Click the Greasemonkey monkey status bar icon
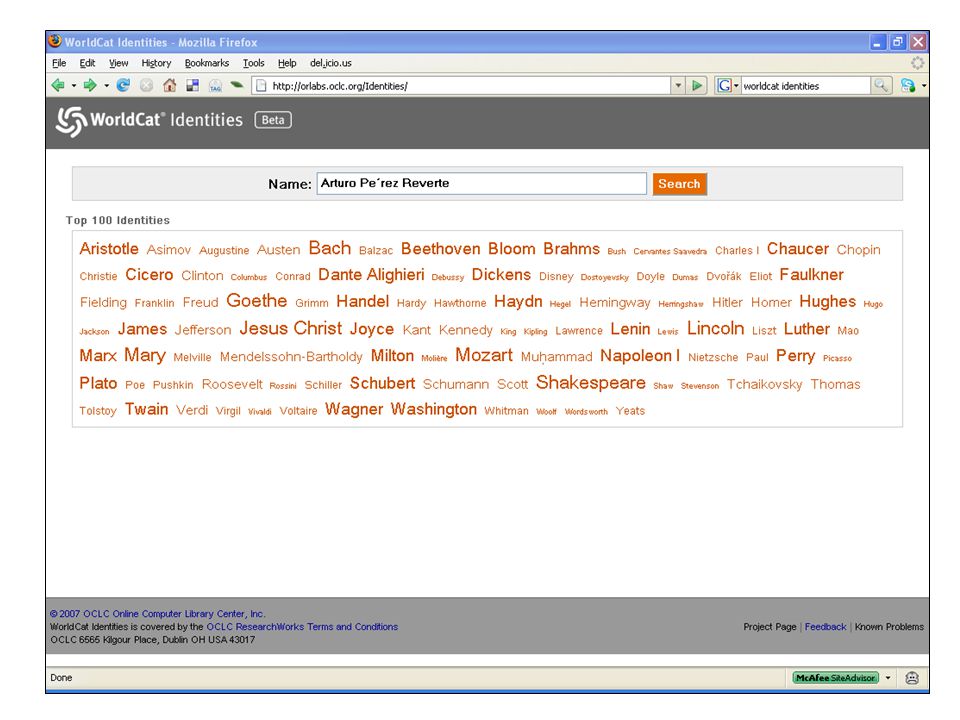 (912, 678)
